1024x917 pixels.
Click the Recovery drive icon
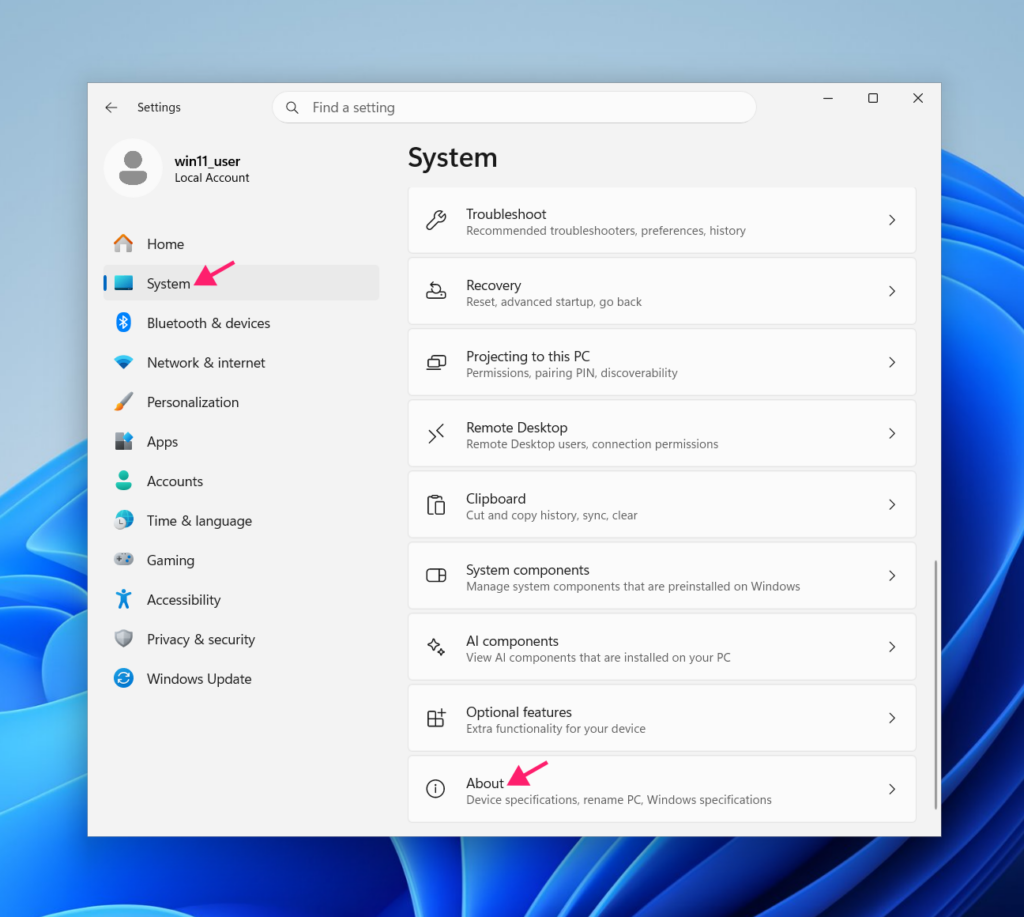[436, 291]
